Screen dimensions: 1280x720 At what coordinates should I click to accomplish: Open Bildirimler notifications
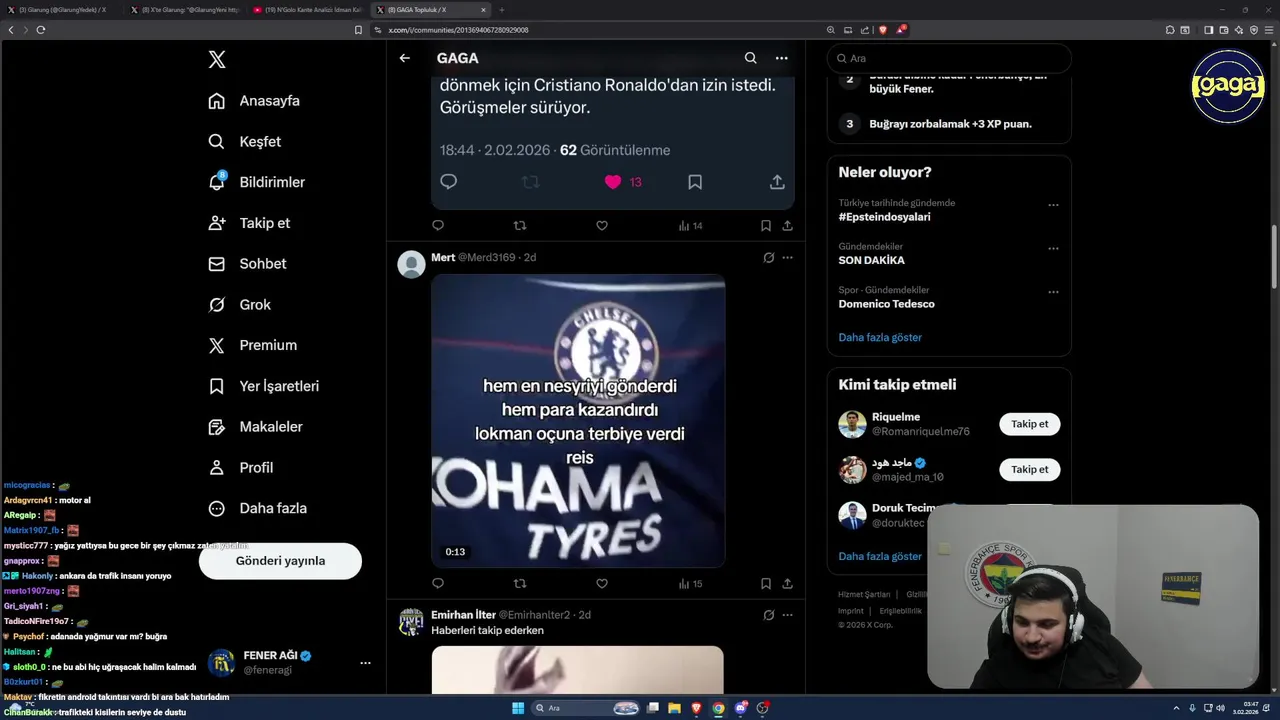point(257,182)
